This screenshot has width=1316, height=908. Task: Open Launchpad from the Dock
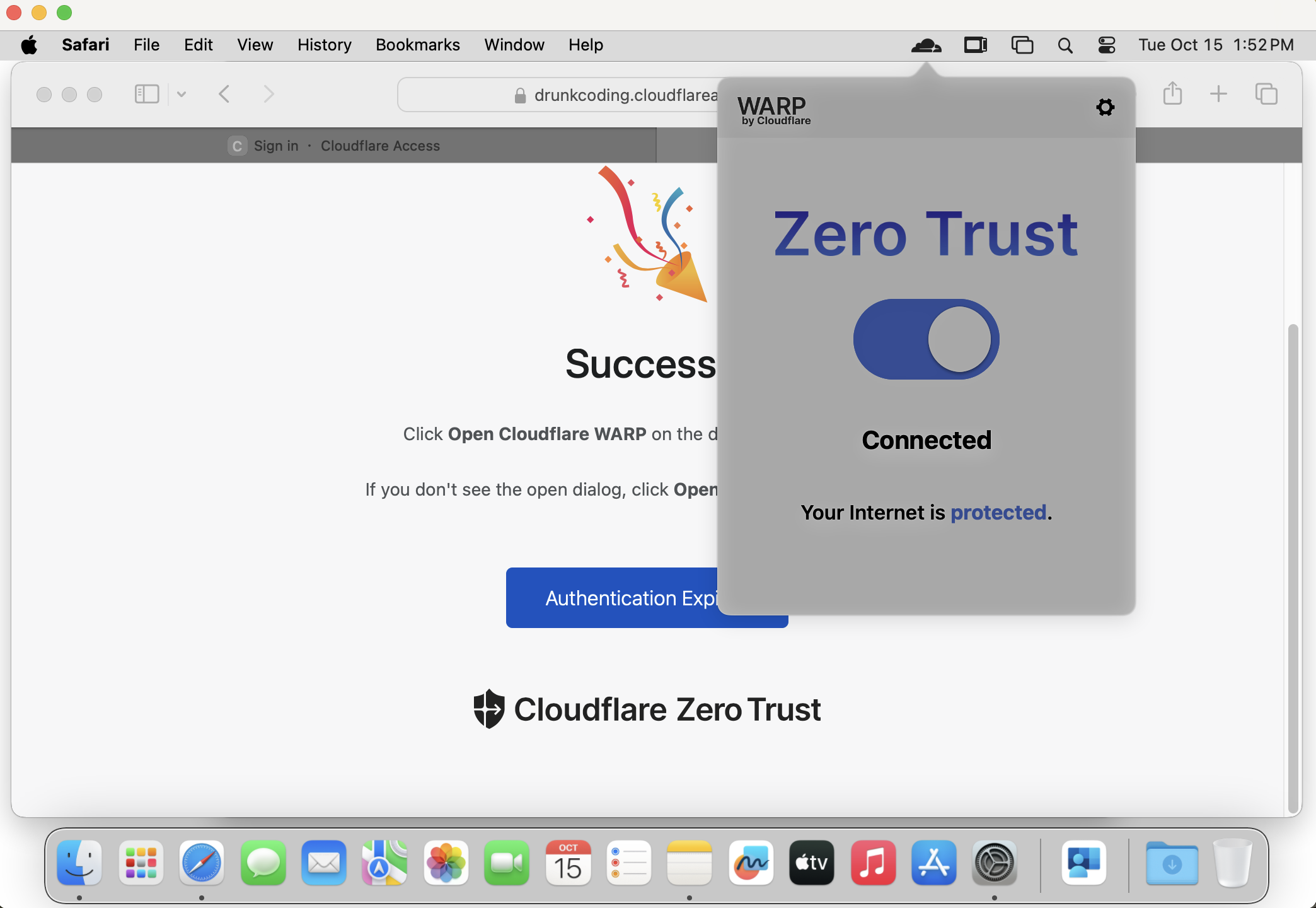141,863
